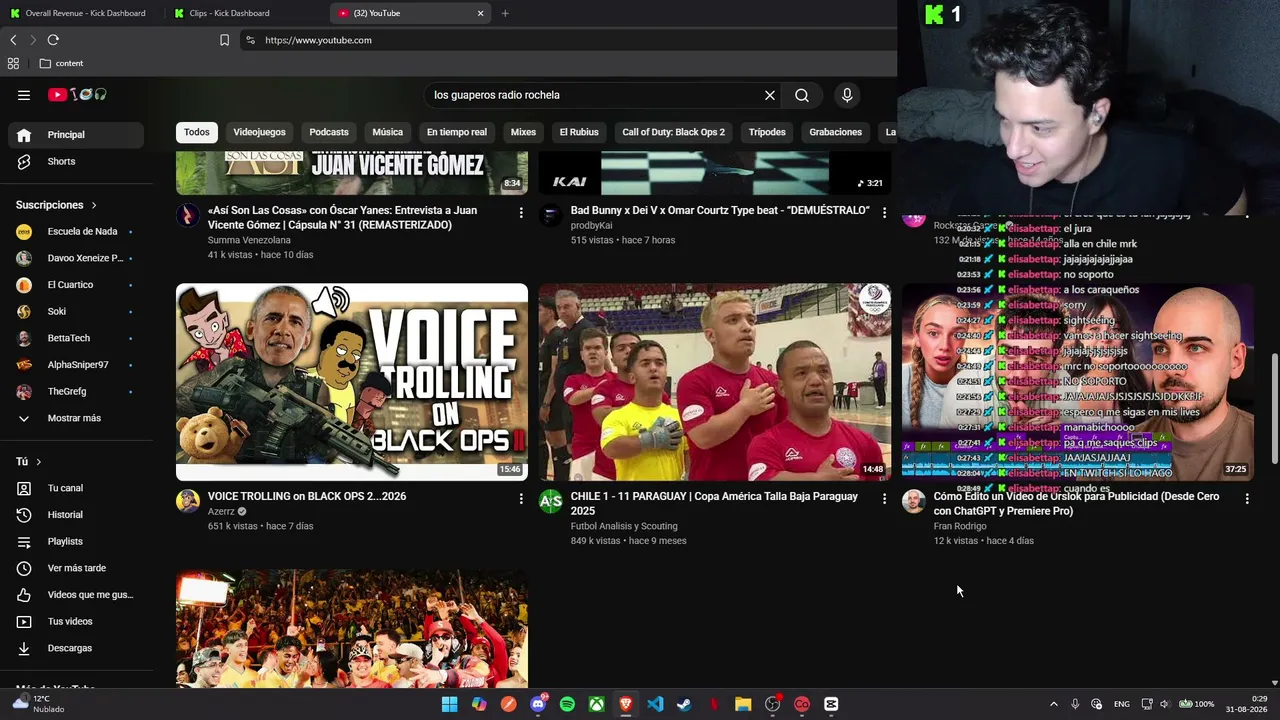Viewport: 1280px width, 720px height.
Task: Filter by Música chip
Action: pos(387,132)
